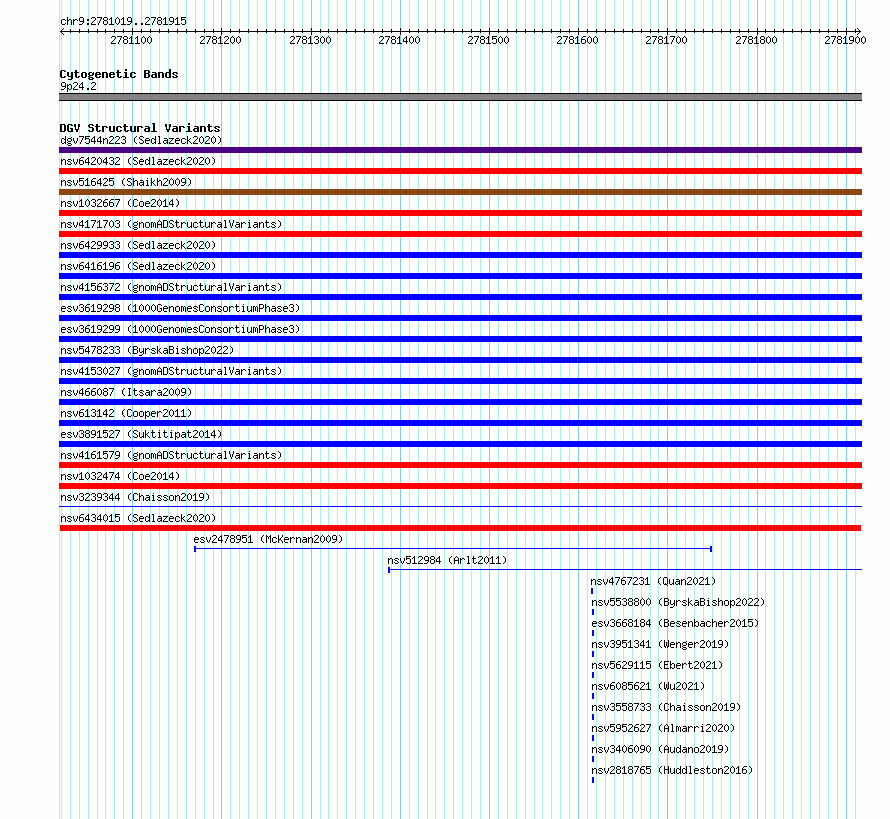This screenshot has width=890, height=819.
Task: Open nsv4156372 (gnomADStructuralVariants) label
Action: 171,287
